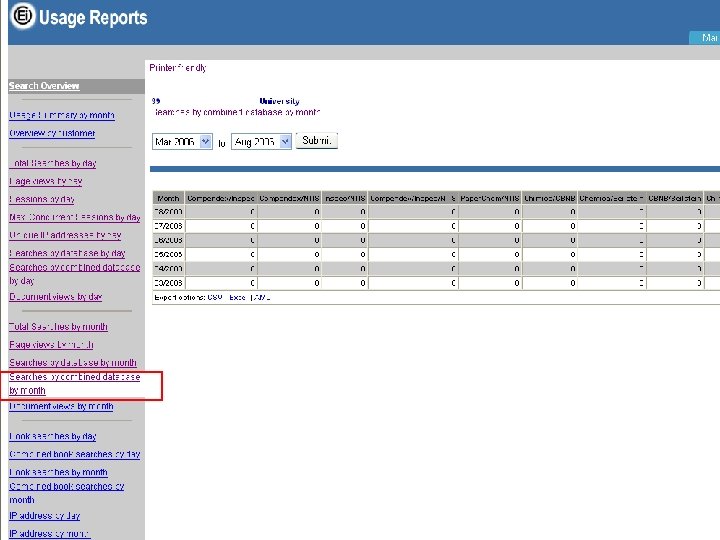Viewport: 720px width, 540px height.
Task: Open Searches by database by month report
Action: [73, 362]
